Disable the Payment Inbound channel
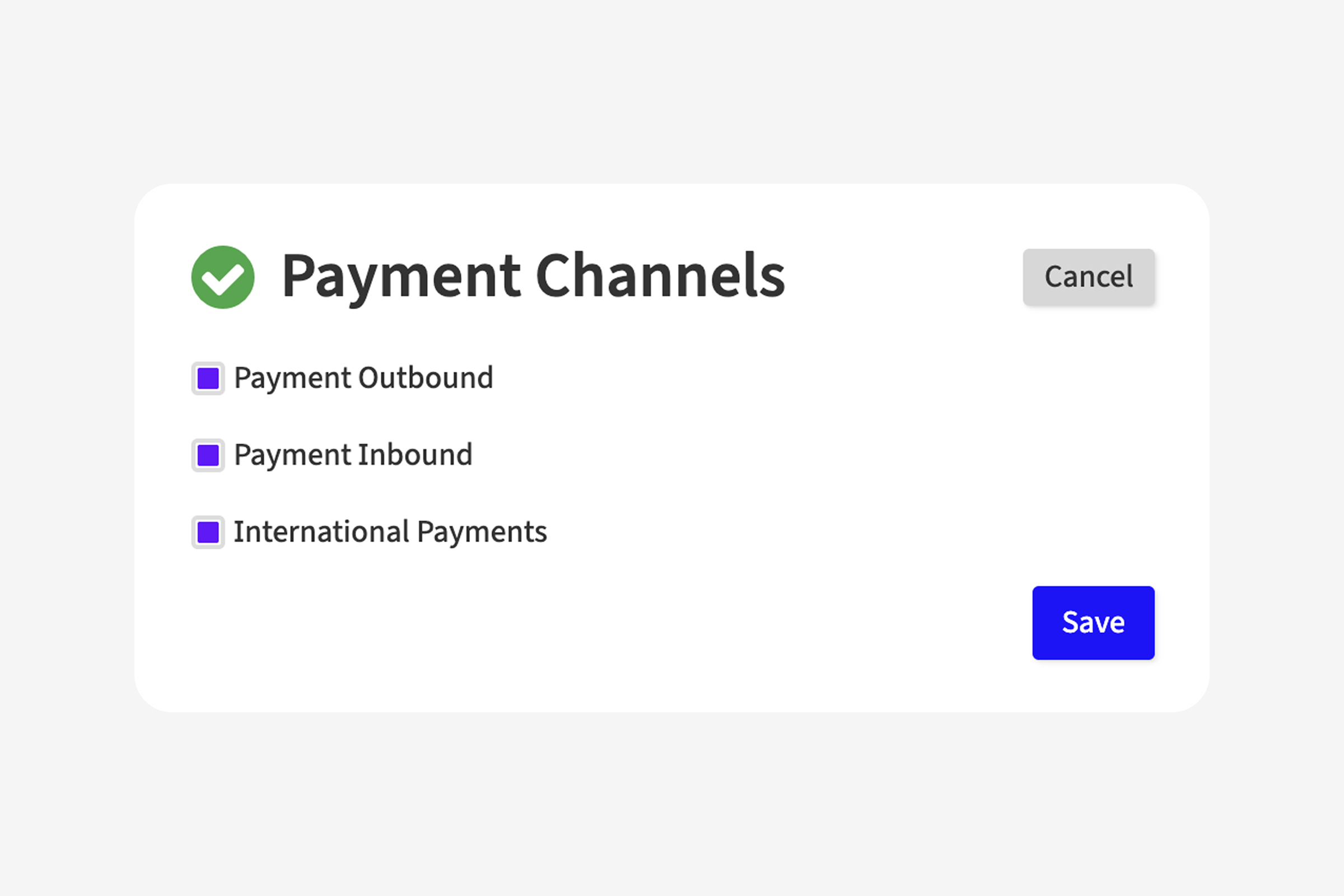 [x=208, y=455]
